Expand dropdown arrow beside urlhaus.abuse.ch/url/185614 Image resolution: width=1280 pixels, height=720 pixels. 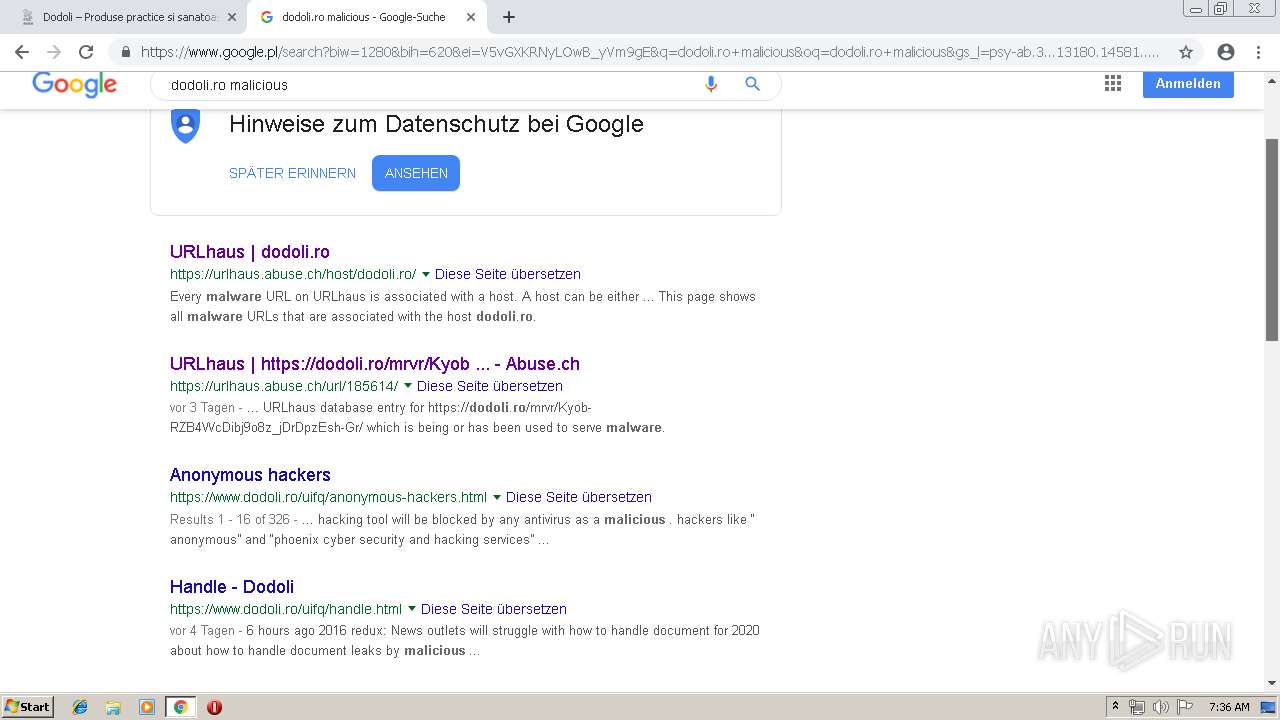pos(408,386)
